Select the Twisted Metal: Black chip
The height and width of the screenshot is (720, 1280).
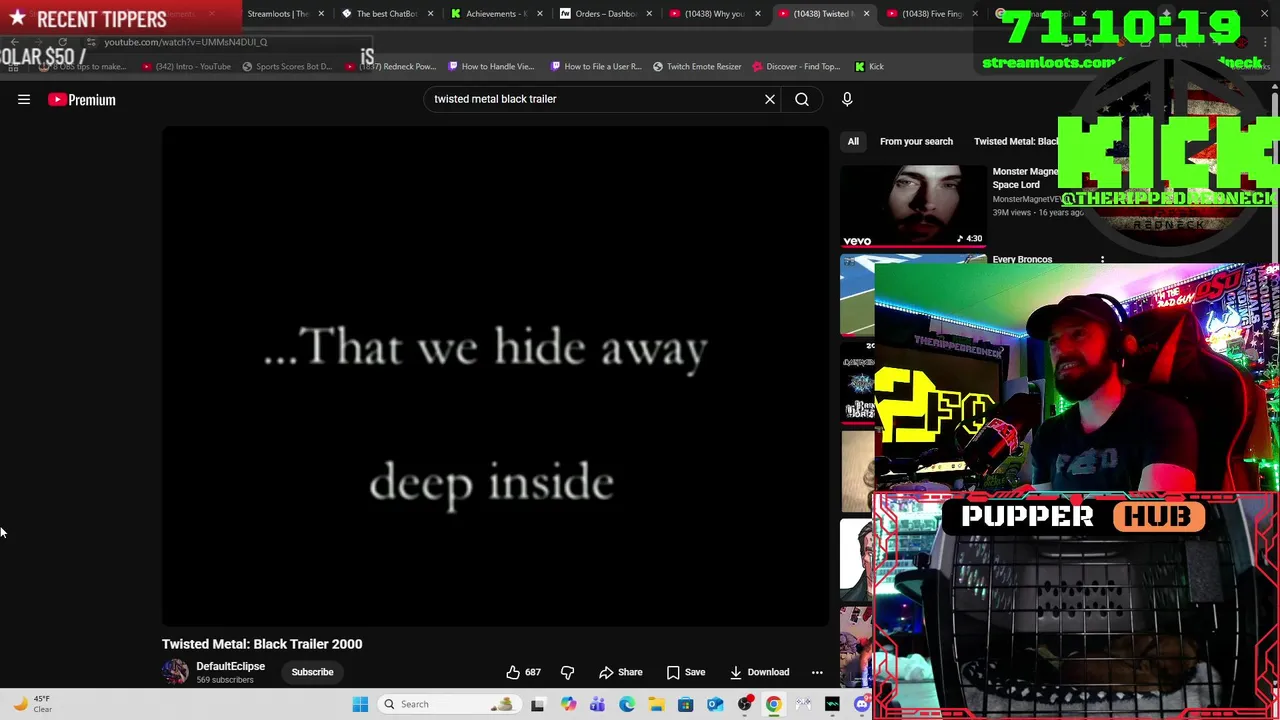click(x=1016, y=141)
